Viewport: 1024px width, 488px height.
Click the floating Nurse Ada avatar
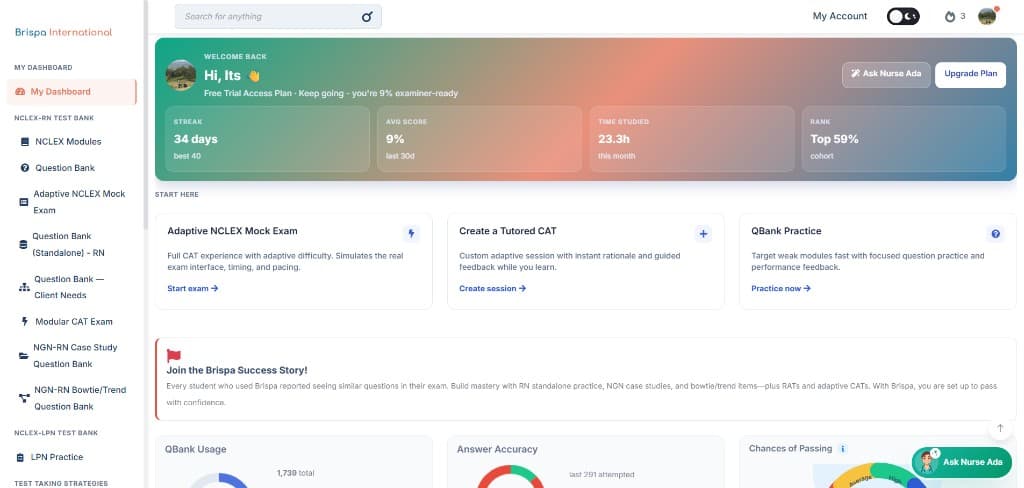[926, 462]
